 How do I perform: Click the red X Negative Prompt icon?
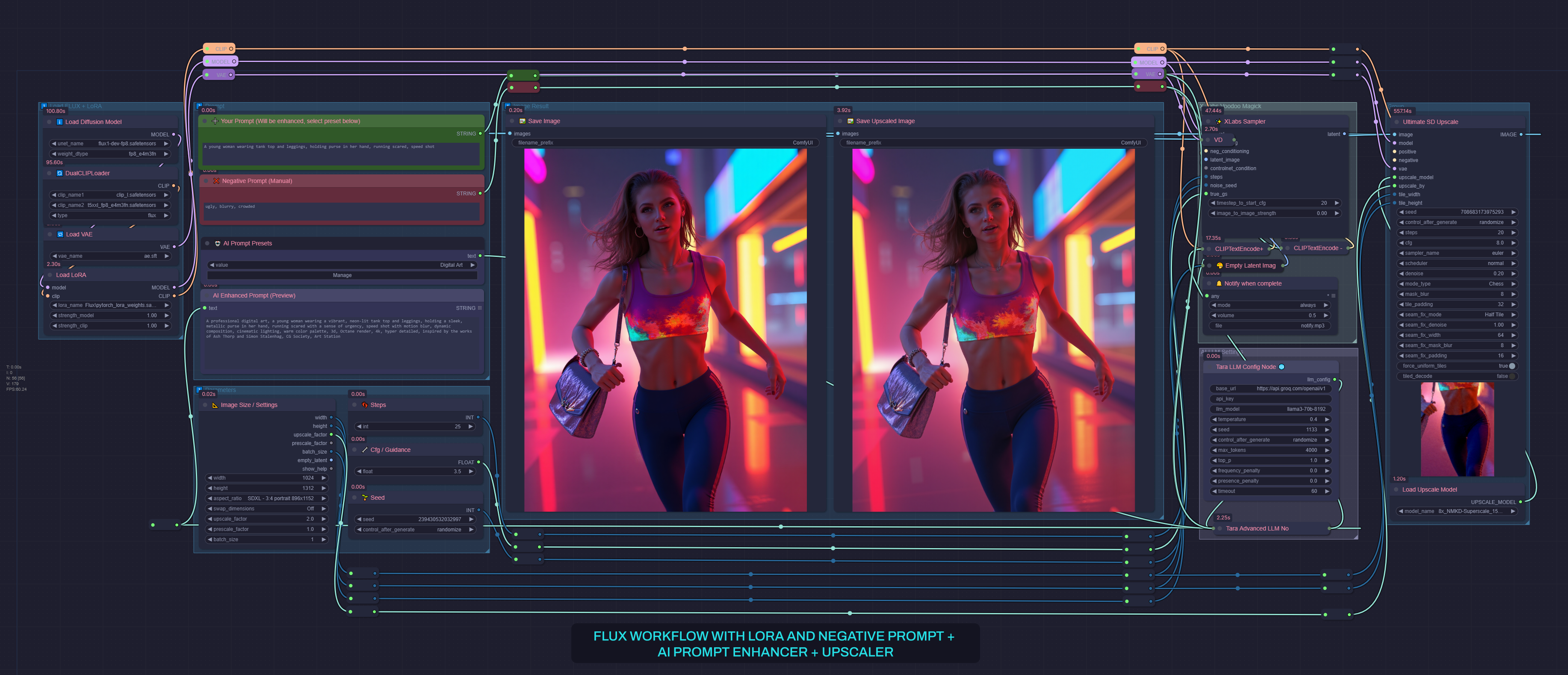(x=216, y=181)
